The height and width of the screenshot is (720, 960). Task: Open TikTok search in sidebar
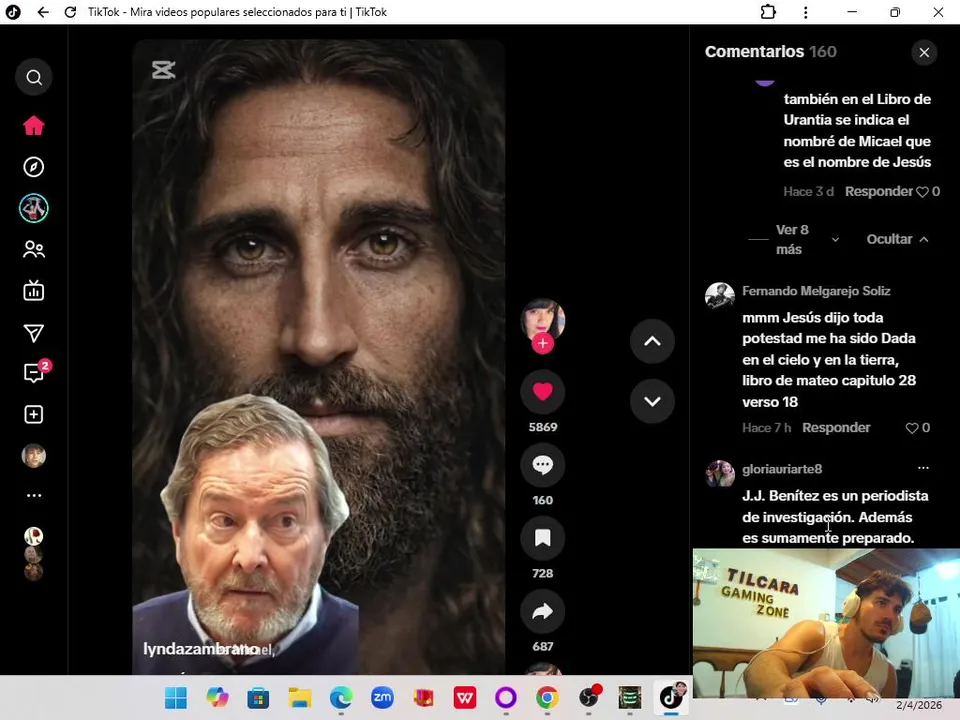(x=34, y=77)
